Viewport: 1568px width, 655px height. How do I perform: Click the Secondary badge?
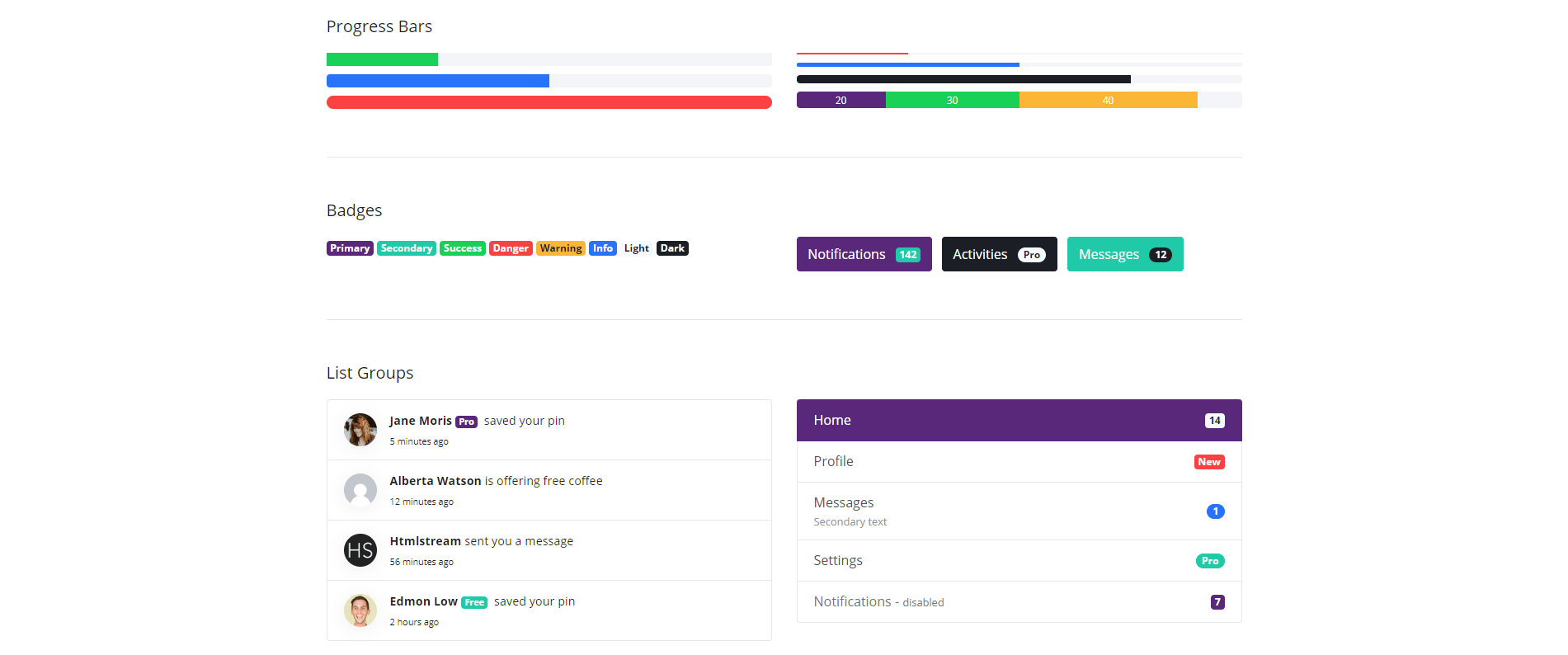[407, 248]
